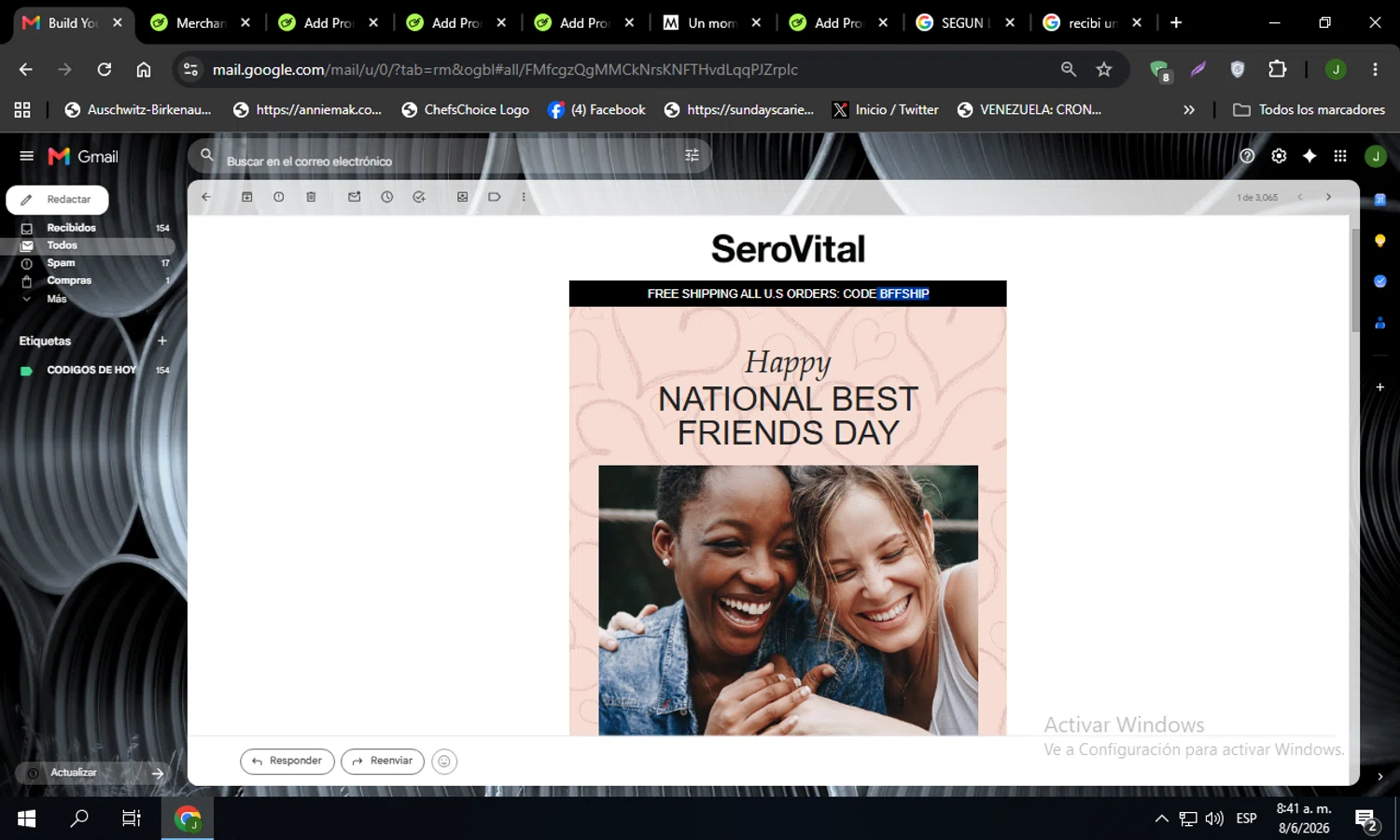Mark the email as unread

[x=355, y=197]
